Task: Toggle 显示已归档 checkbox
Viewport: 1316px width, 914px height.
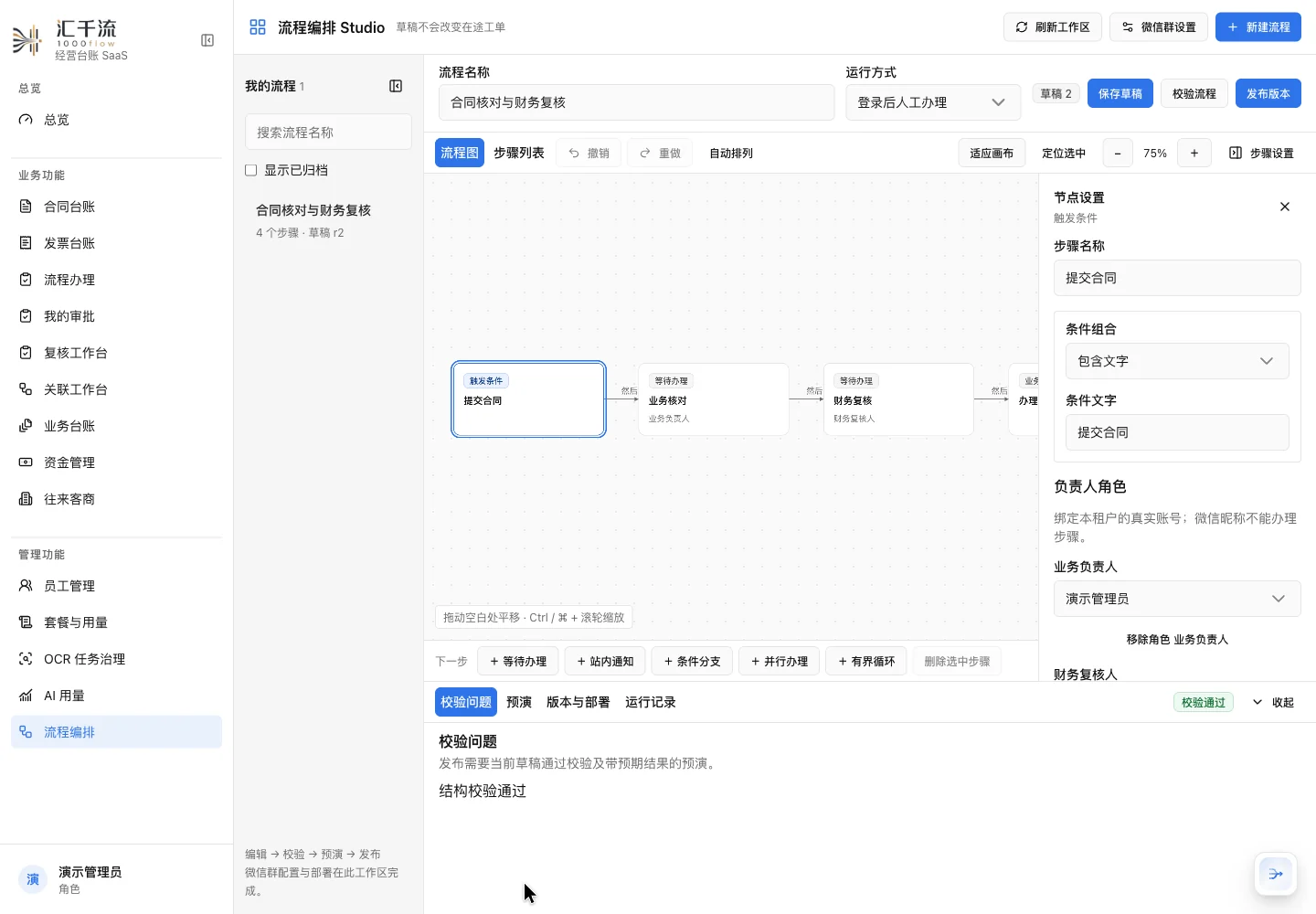Action: 251,170
